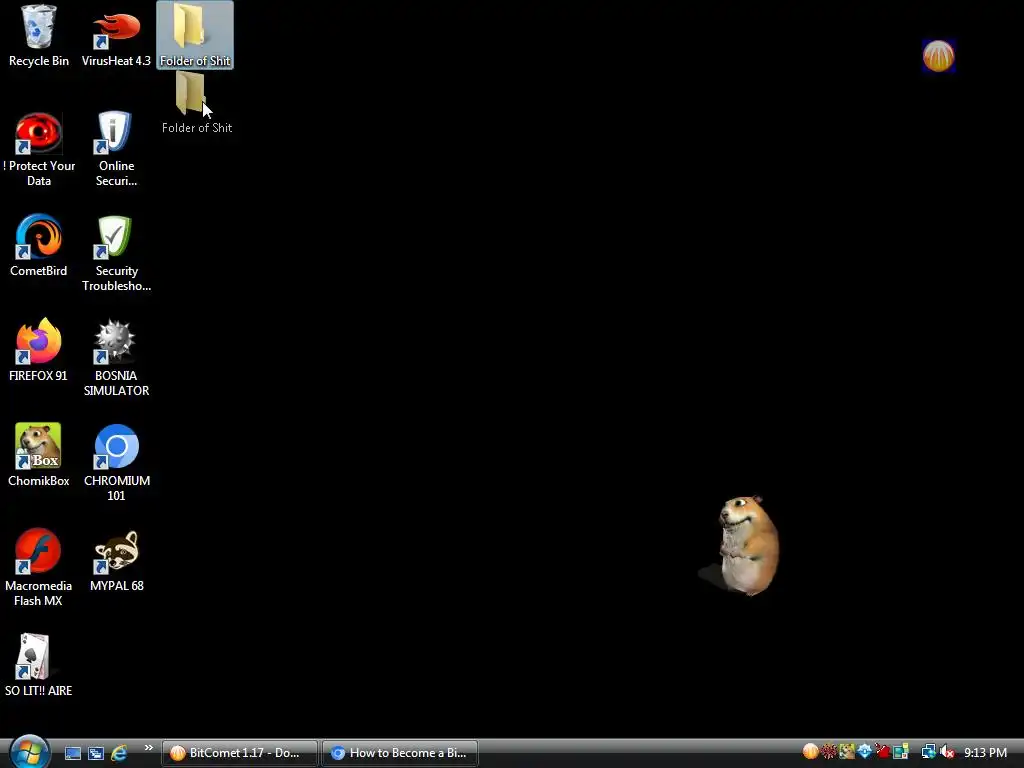Click the dimmed Folder of Shit copy below
The width and height of the screenshot is (1024, 768).
coord(196,103)
